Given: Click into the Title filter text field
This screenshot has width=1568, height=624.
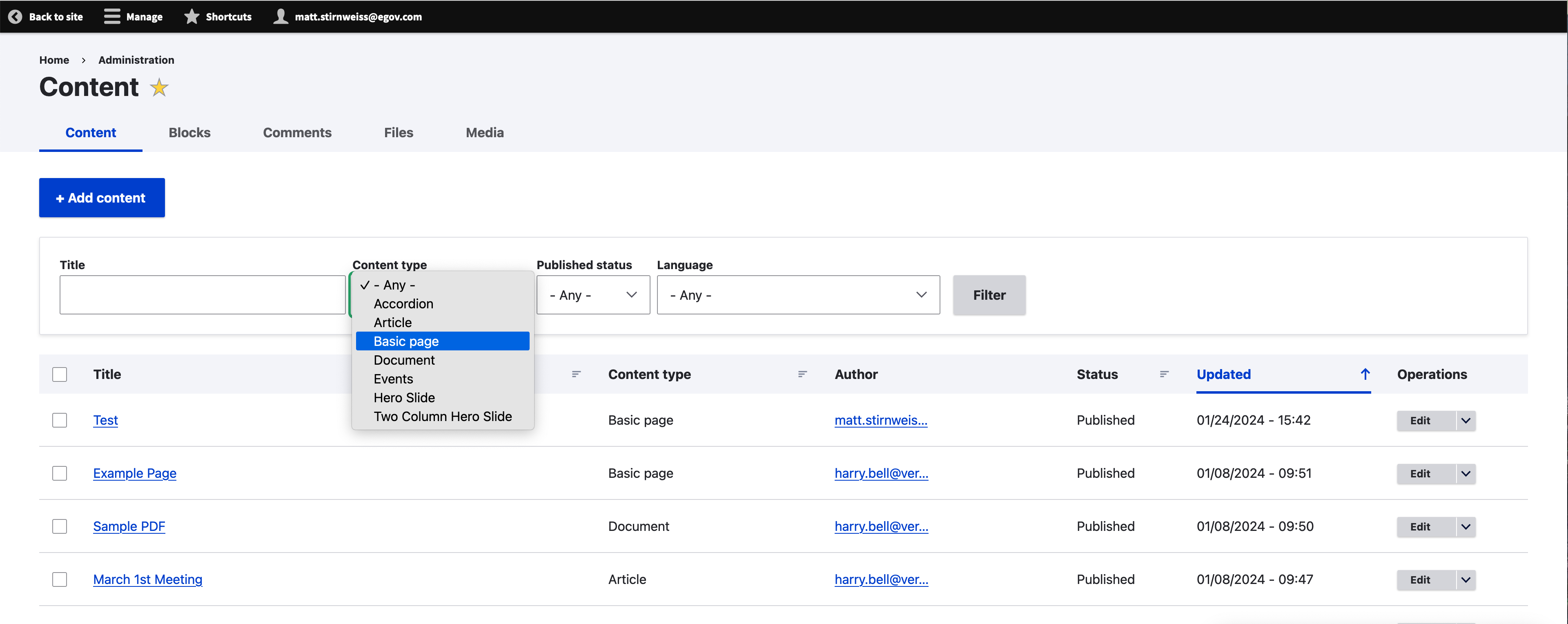Looking at the screenshot, I should (202, 295).
